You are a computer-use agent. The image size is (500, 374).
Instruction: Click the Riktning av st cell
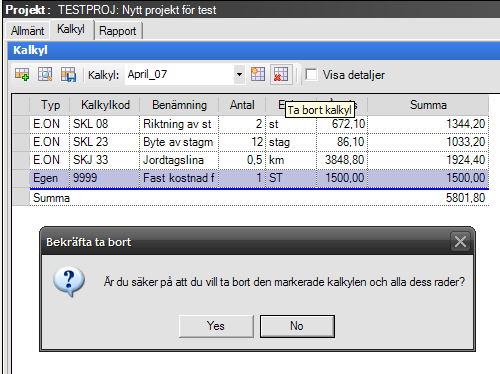[x=179, y=124]
